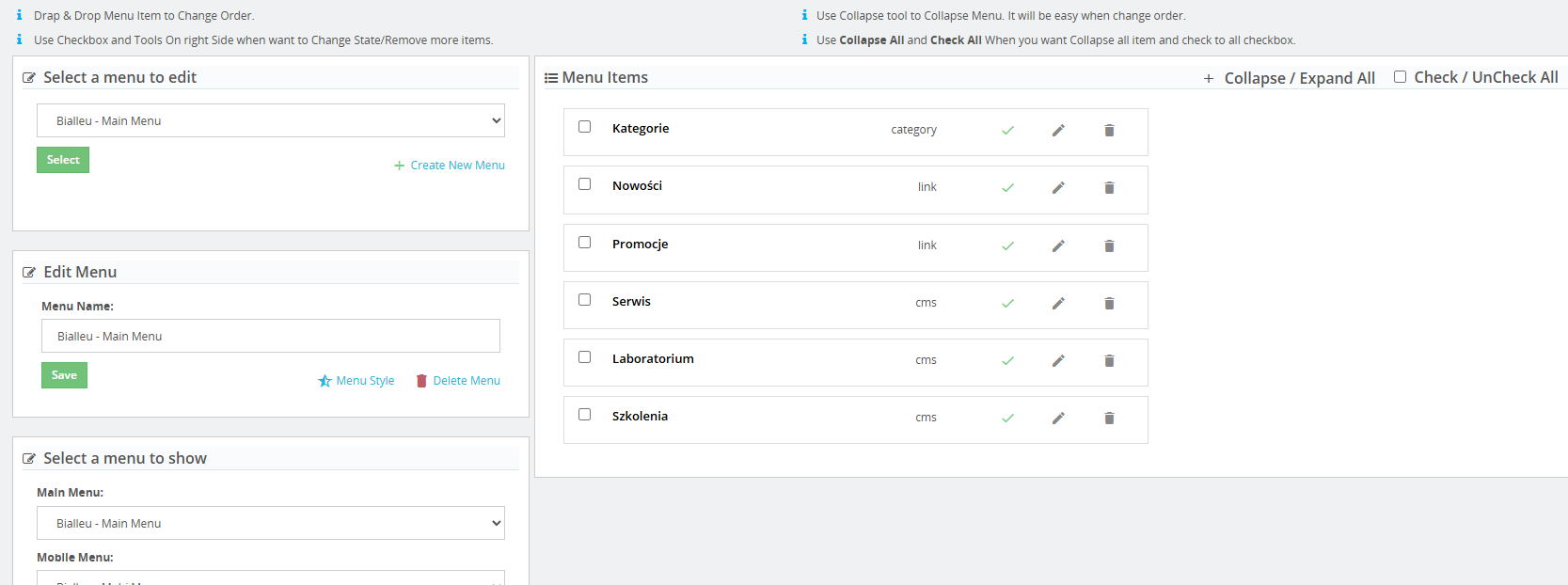Click Collapse / Expand All
Screen dimensions: 1568x585
[1290, 78]
